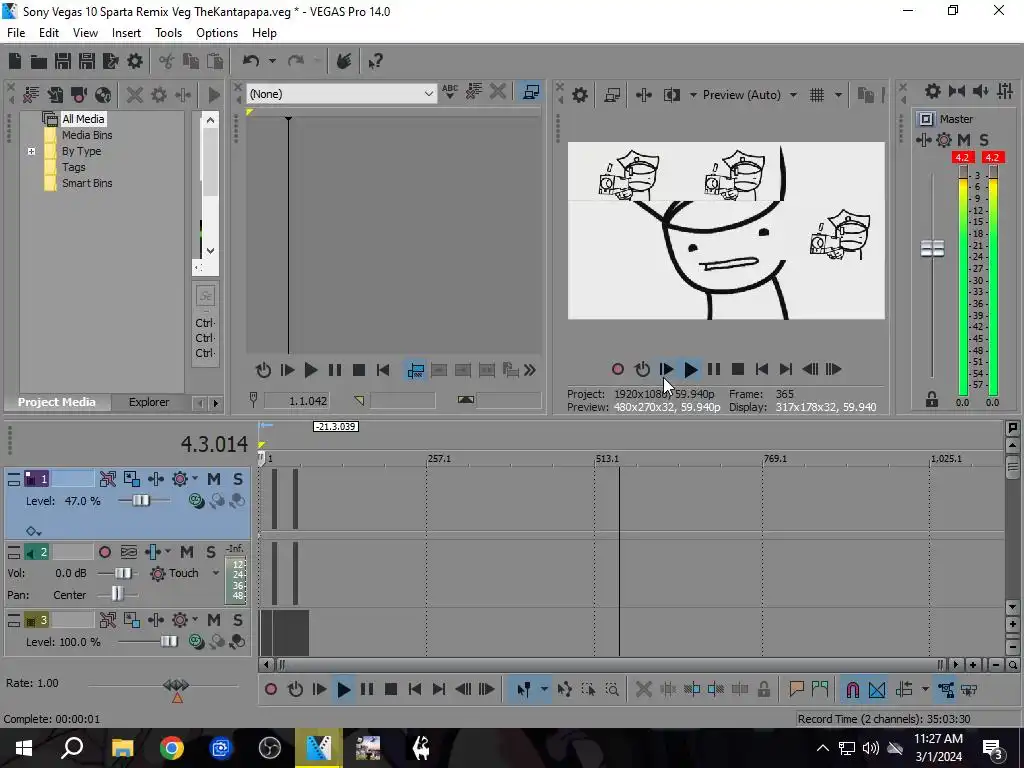1024x768 pixels.
Task: Open Touch automation mode dropdown on track 2
Action: coord(216,573)
